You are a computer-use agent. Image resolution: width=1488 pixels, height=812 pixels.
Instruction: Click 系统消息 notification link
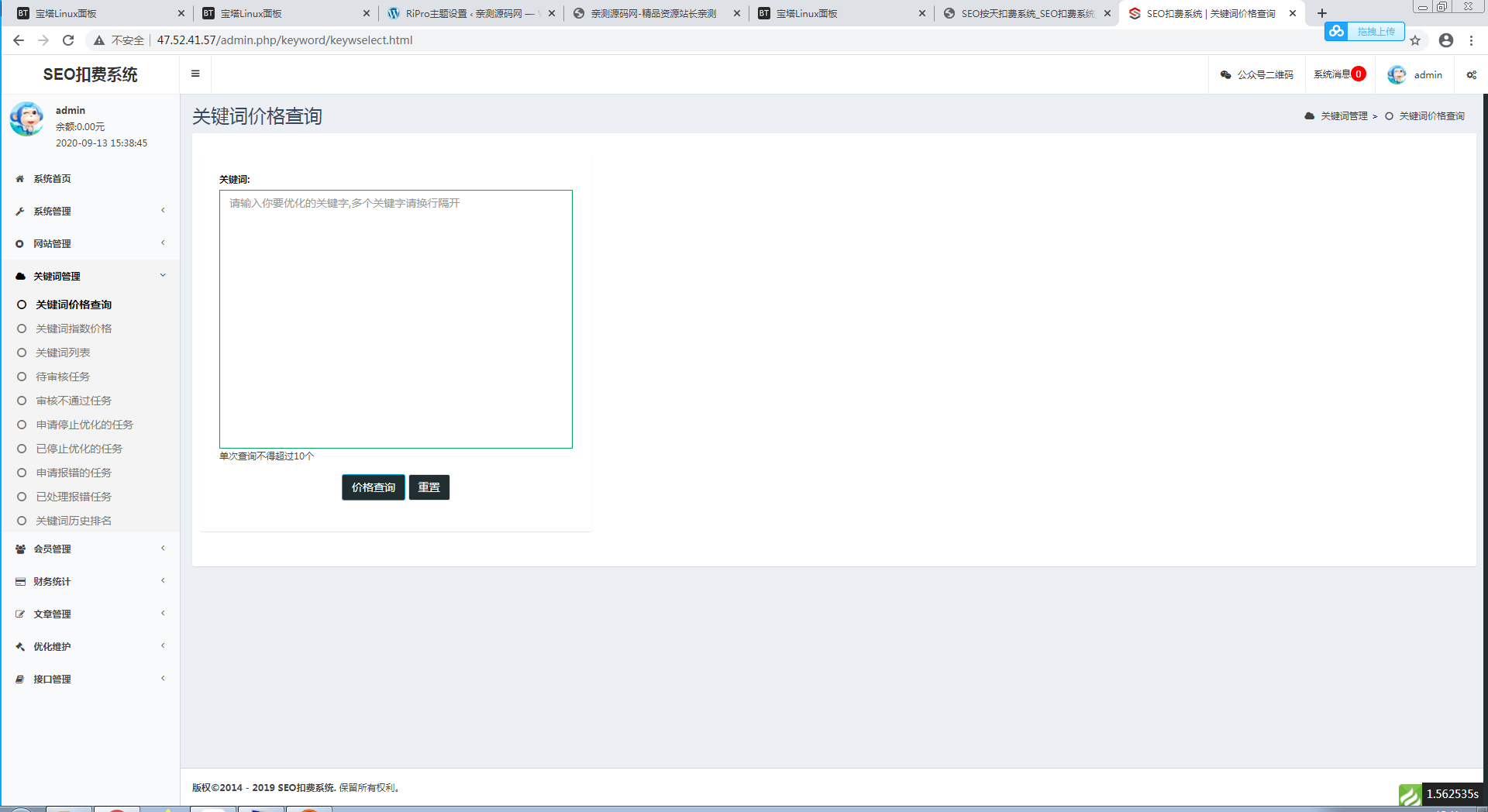[x=1339, y=74]
